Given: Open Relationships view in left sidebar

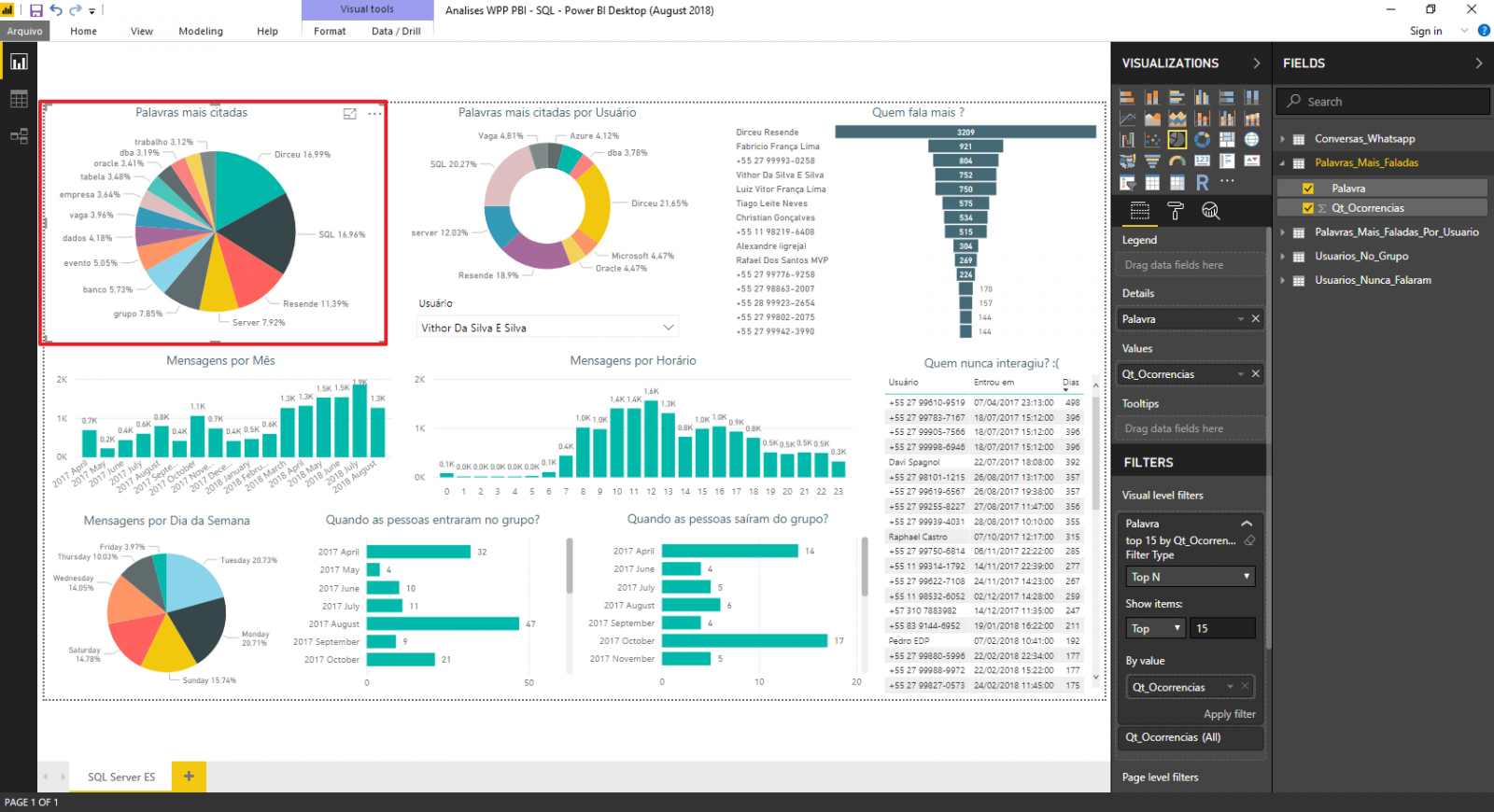Looking at the screenshot, I should [19, 136].
